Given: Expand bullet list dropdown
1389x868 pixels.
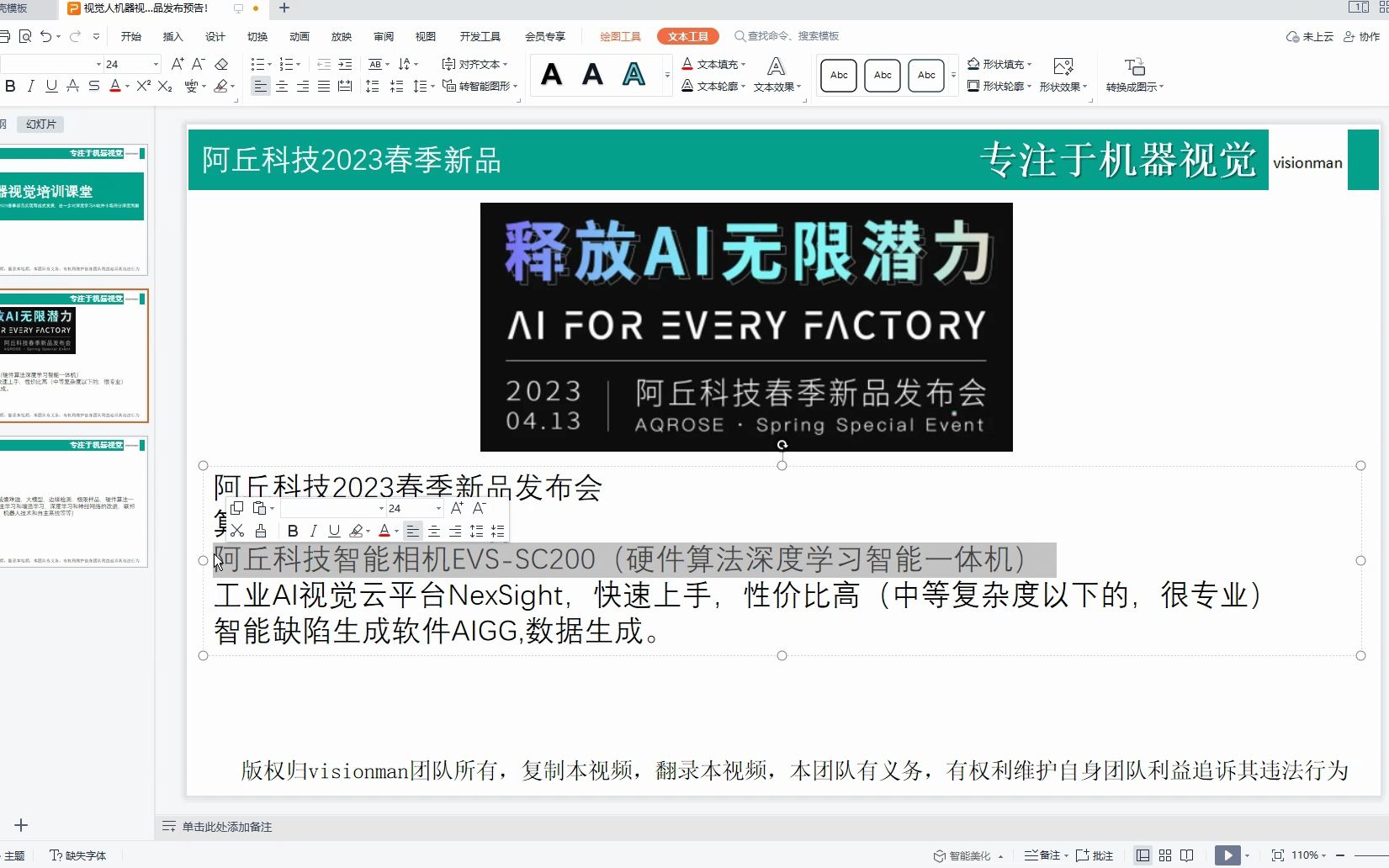Looking at the screenshot, I should (x=269, y=64).
